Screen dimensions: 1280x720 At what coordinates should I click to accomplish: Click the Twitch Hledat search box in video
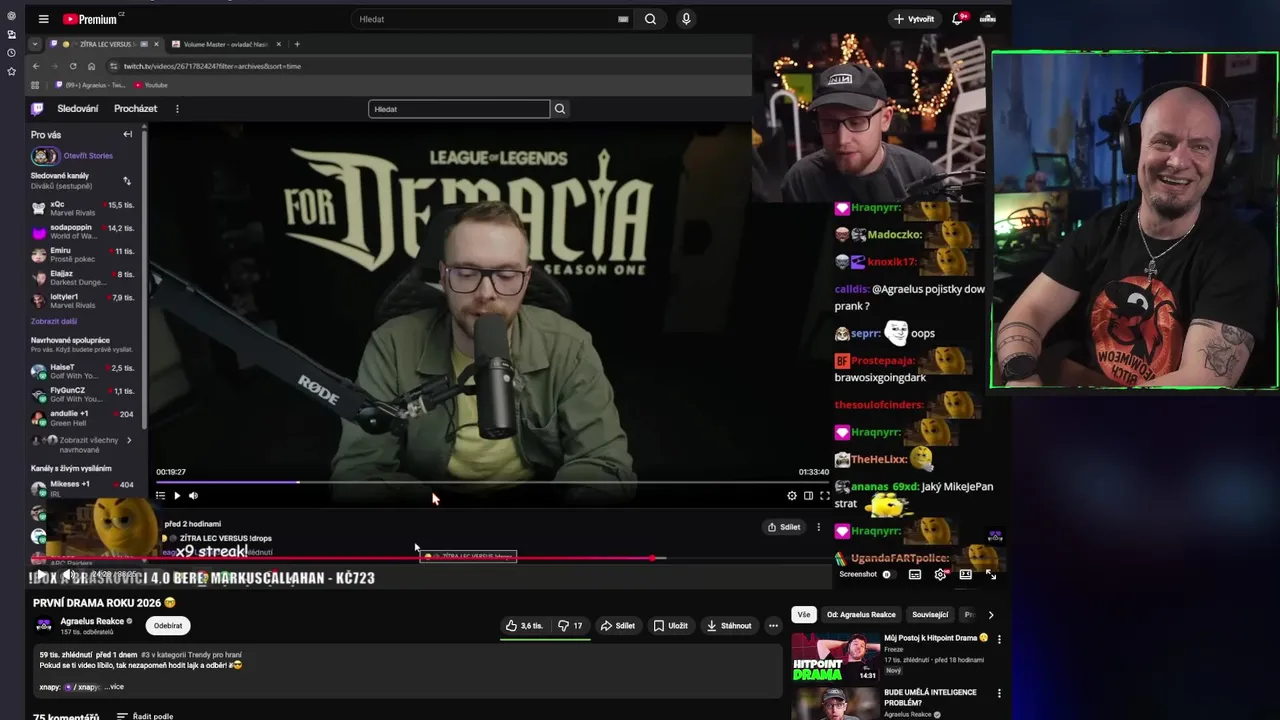pos(459,109)
